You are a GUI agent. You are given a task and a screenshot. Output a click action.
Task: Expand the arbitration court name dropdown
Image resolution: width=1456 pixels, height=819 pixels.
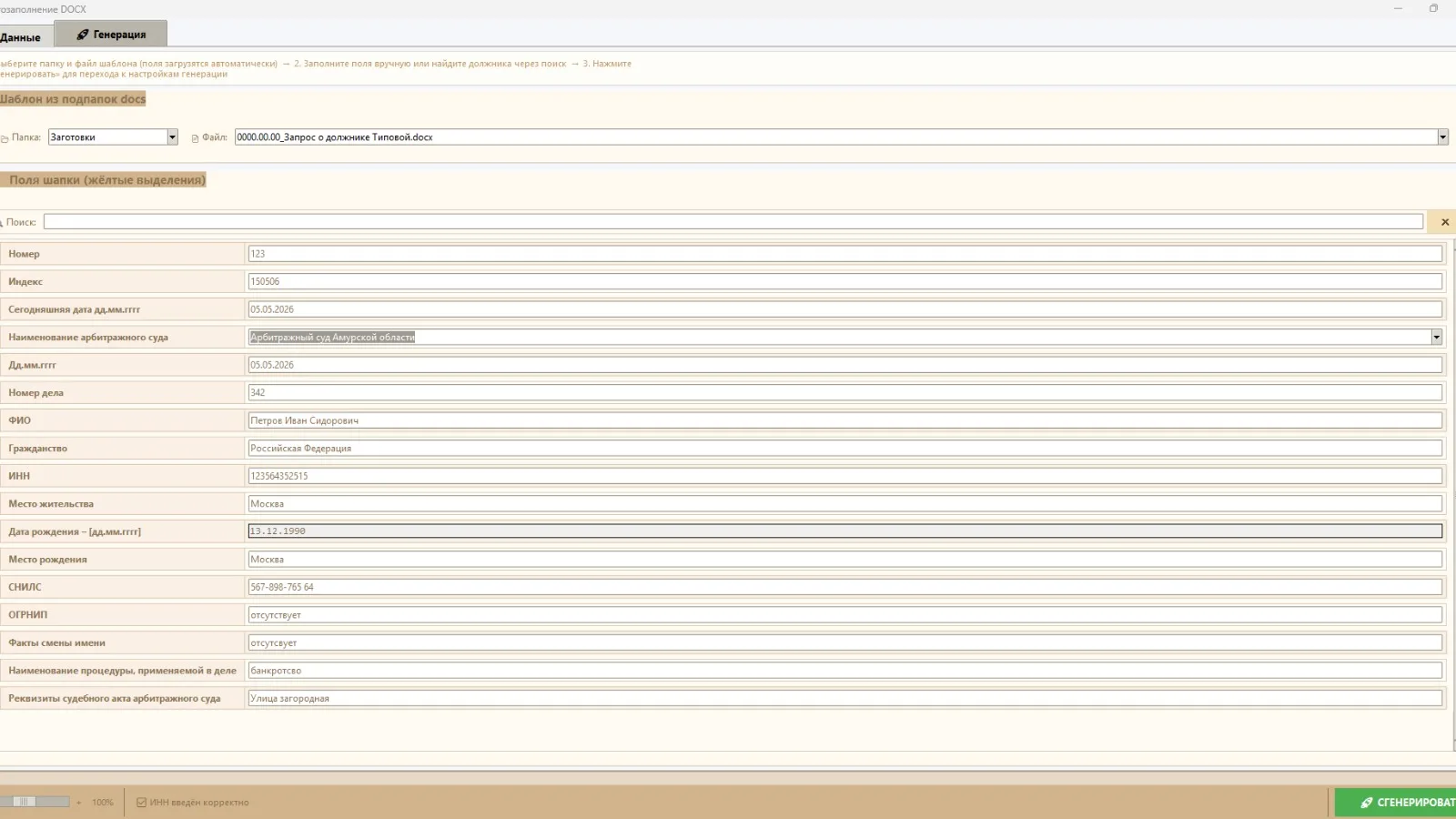1436,338
